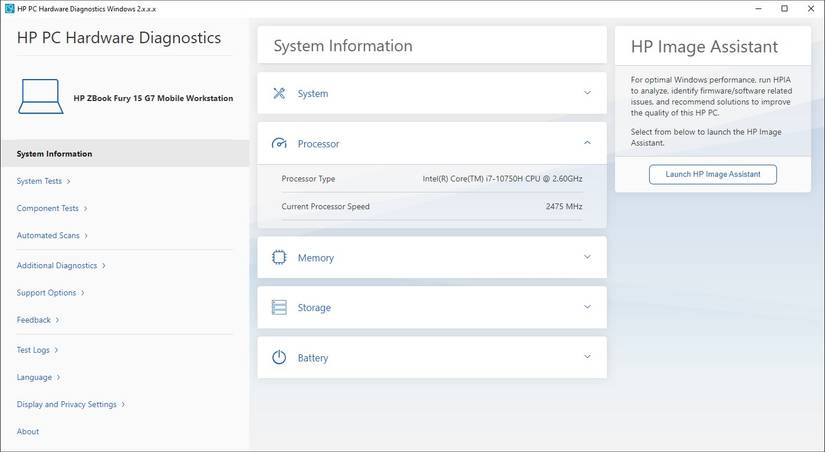Open Additional Diagnostics menu
The image size is (825, 452).
pyautogui.click(x=61, y=265)
